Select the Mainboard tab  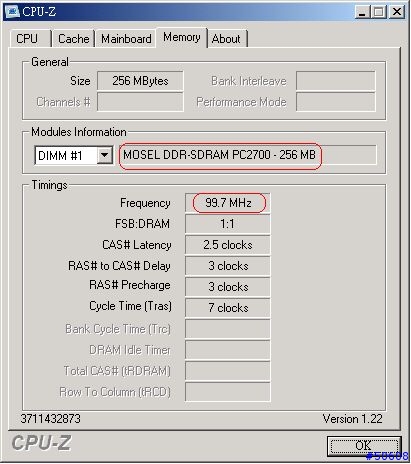126,39
